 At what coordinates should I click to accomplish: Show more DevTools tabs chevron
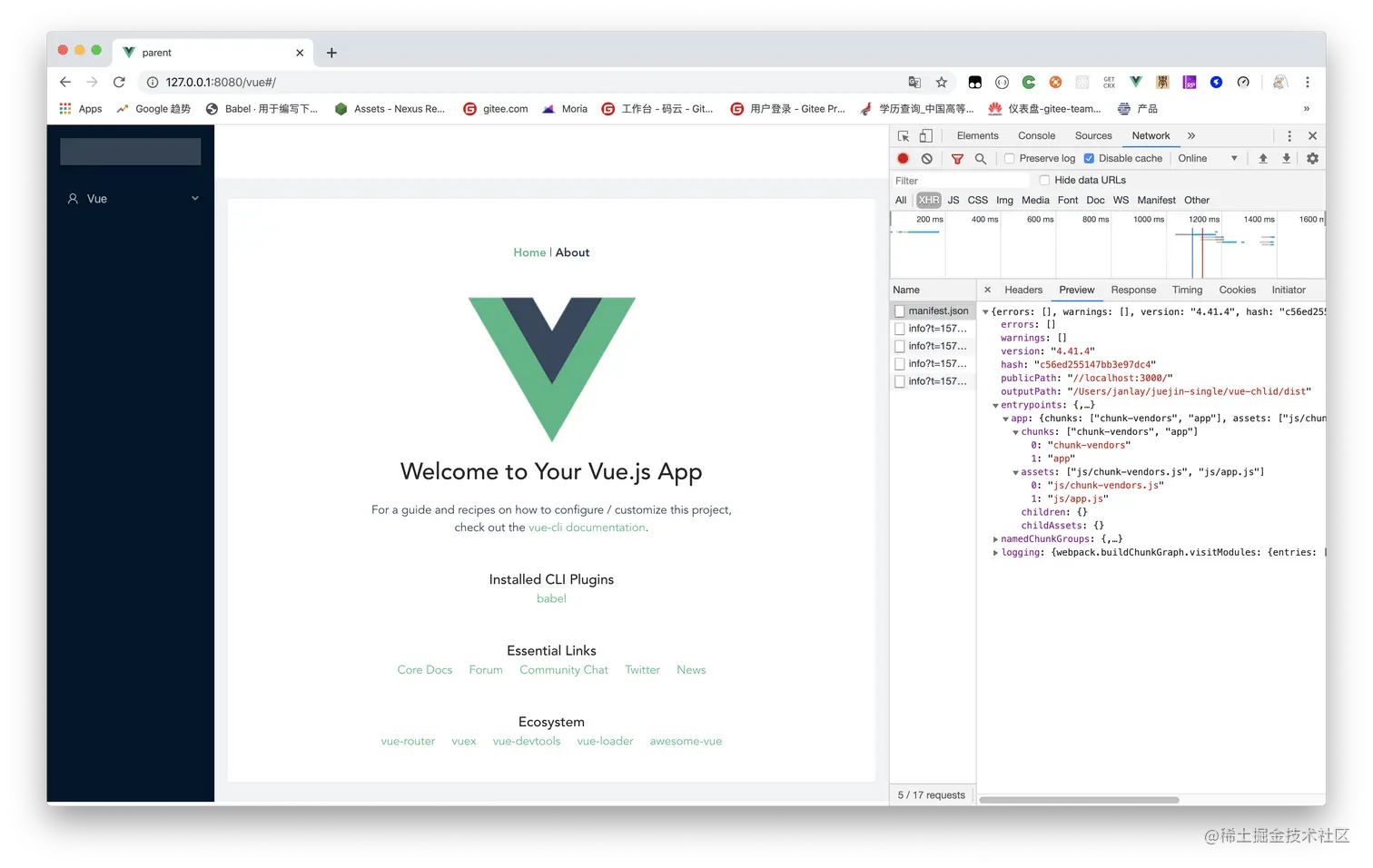1191,136
